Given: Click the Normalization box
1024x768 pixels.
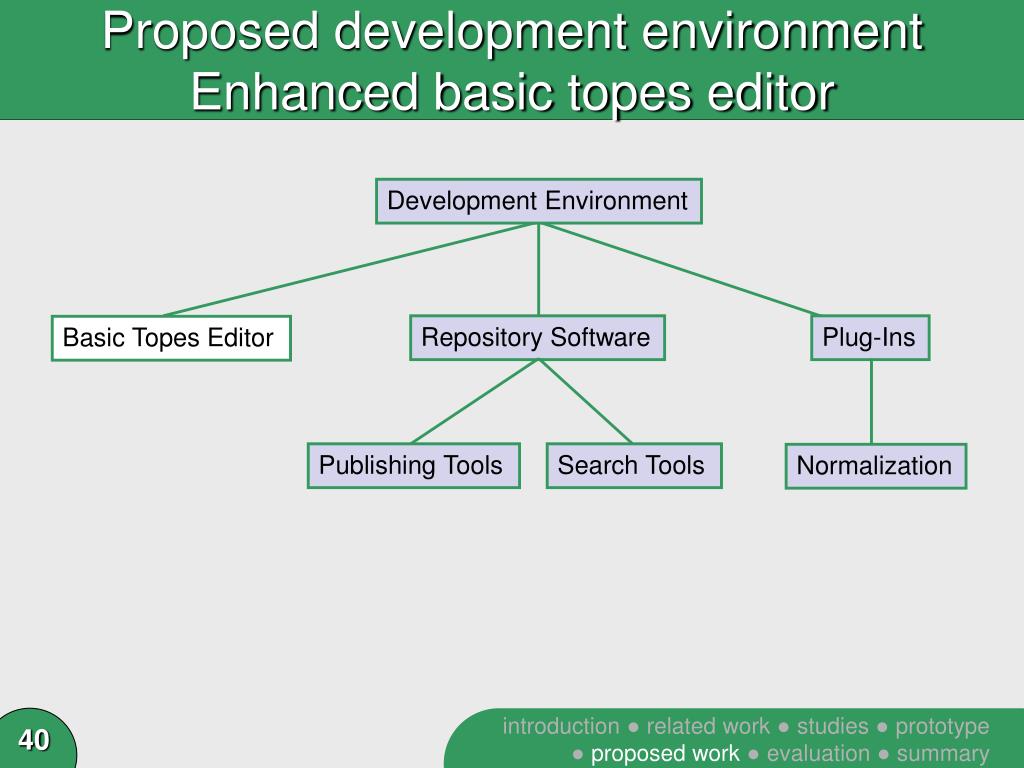Looking at the screenshot, I should (876, 466).
